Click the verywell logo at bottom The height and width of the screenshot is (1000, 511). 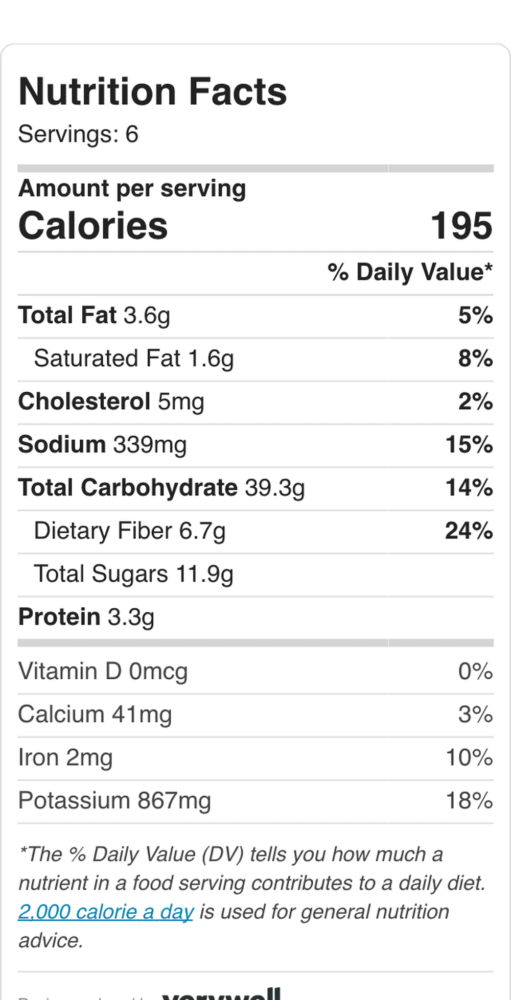coord(221,992)
